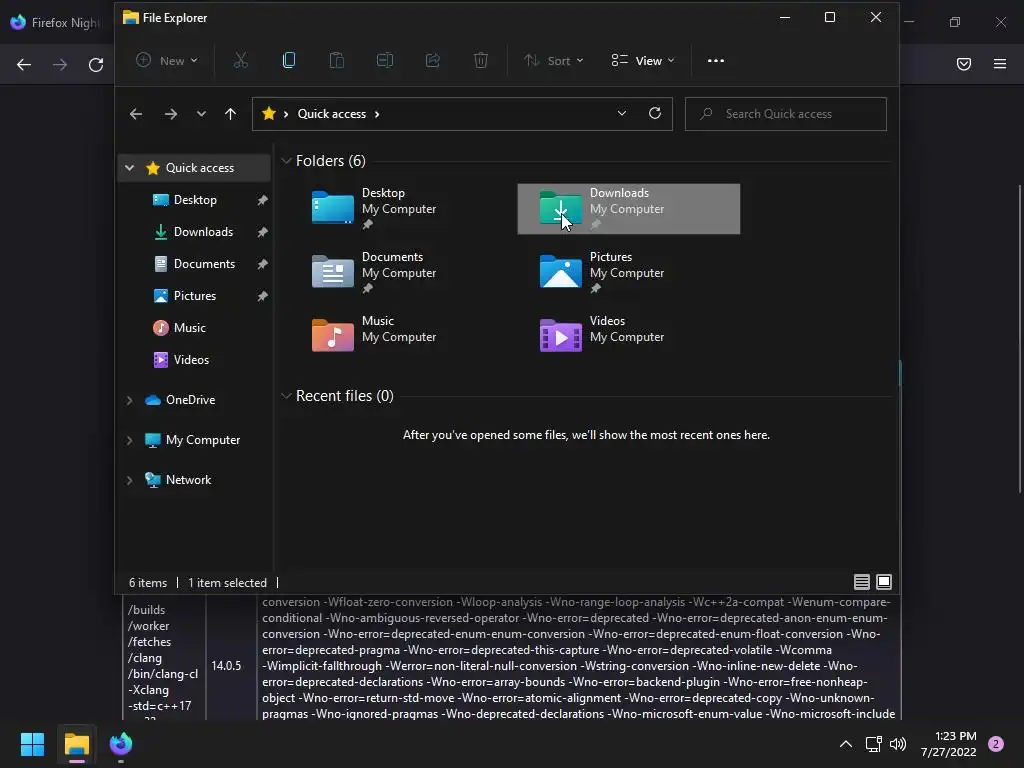The width and height of the screenshot is (1024, 768).
Task: Collapse the Folders (6) group
Action: 286,161
